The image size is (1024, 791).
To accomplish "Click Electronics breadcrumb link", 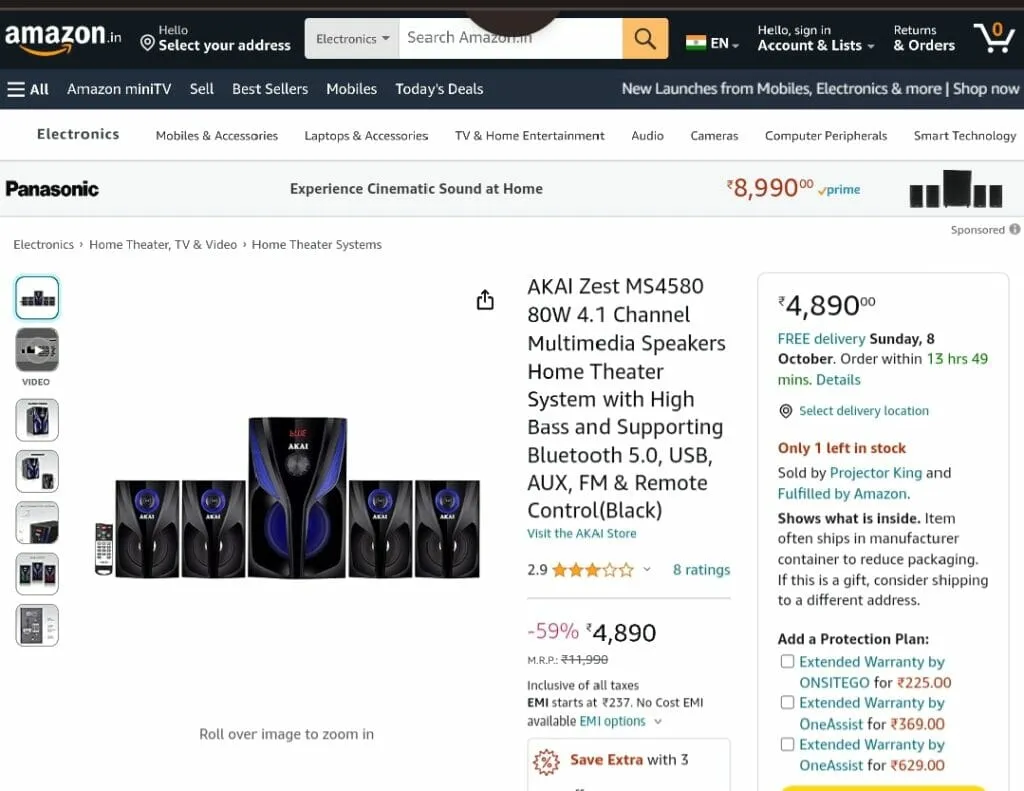I will [44, 245].
